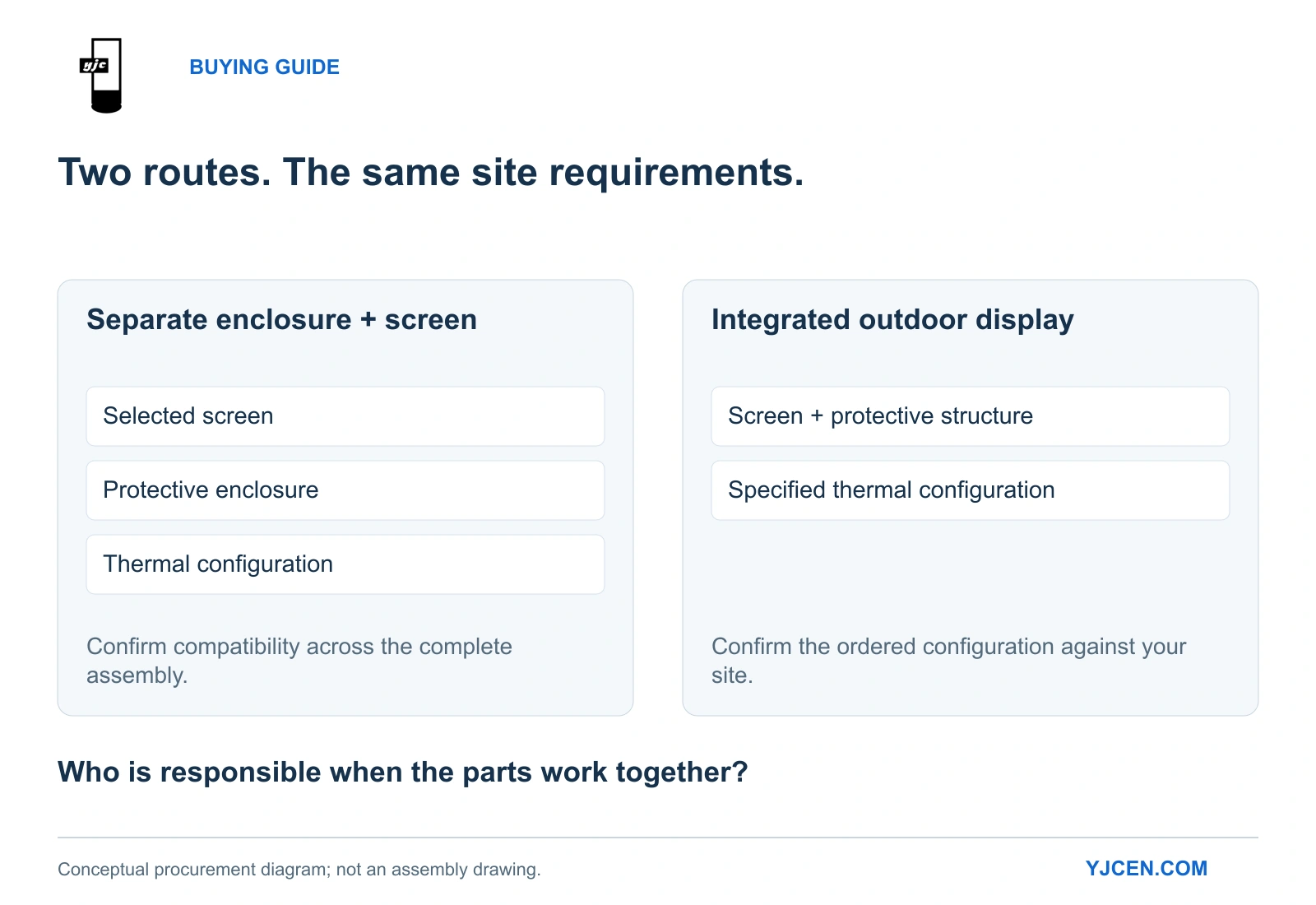The image size is (1316, 905).
Task: Click the 'Selected screen' item
Action: 345,416
